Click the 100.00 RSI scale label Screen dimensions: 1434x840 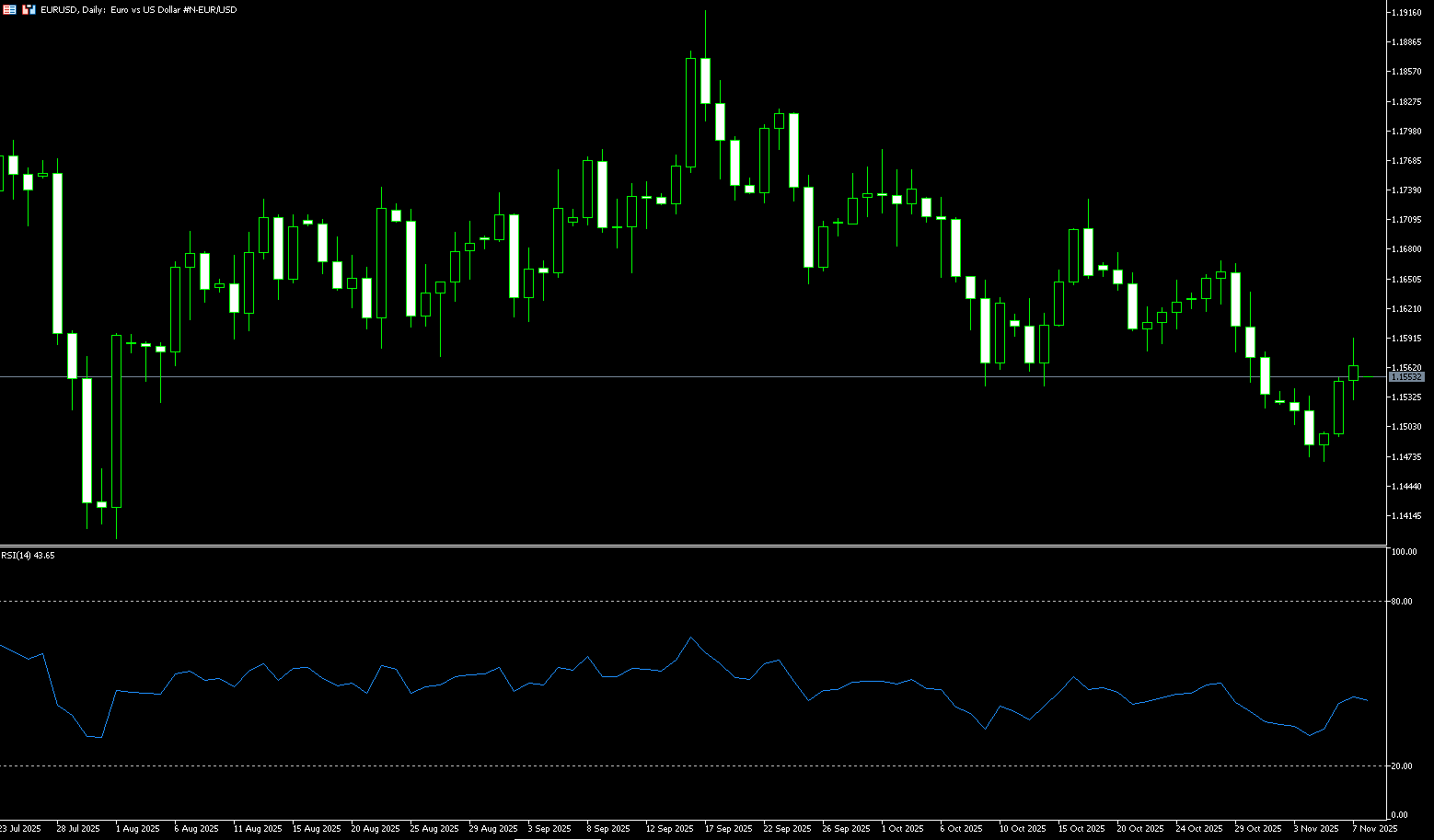click(1404, 552)
